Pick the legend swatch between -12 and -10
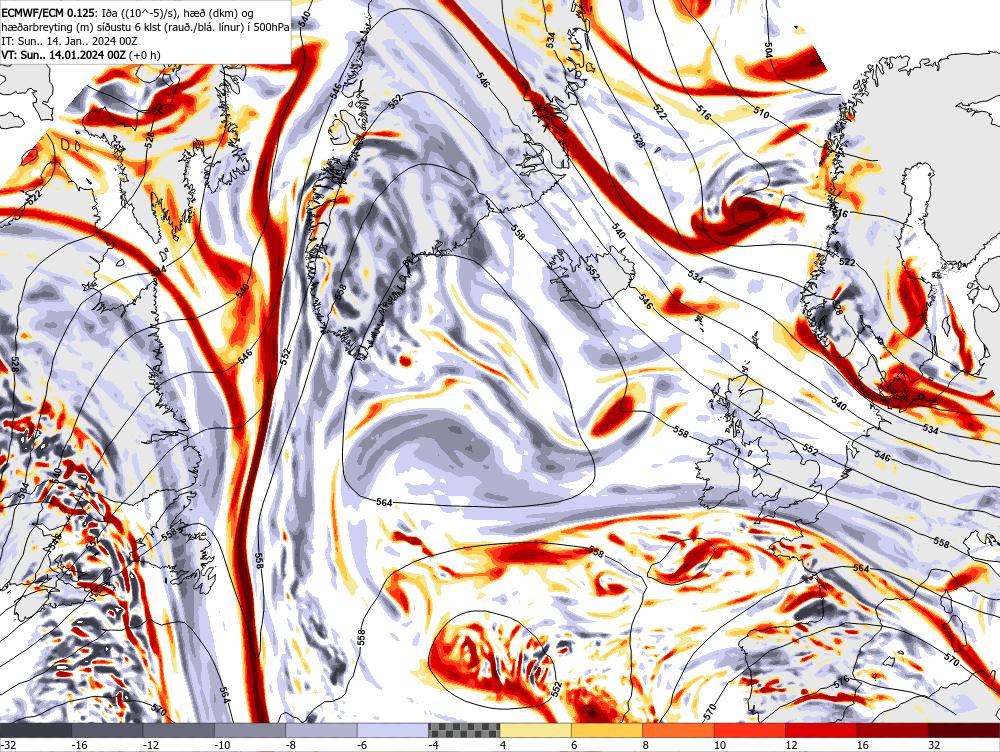The height and width of the screenshot is (752, 1000). pos(179,731)
